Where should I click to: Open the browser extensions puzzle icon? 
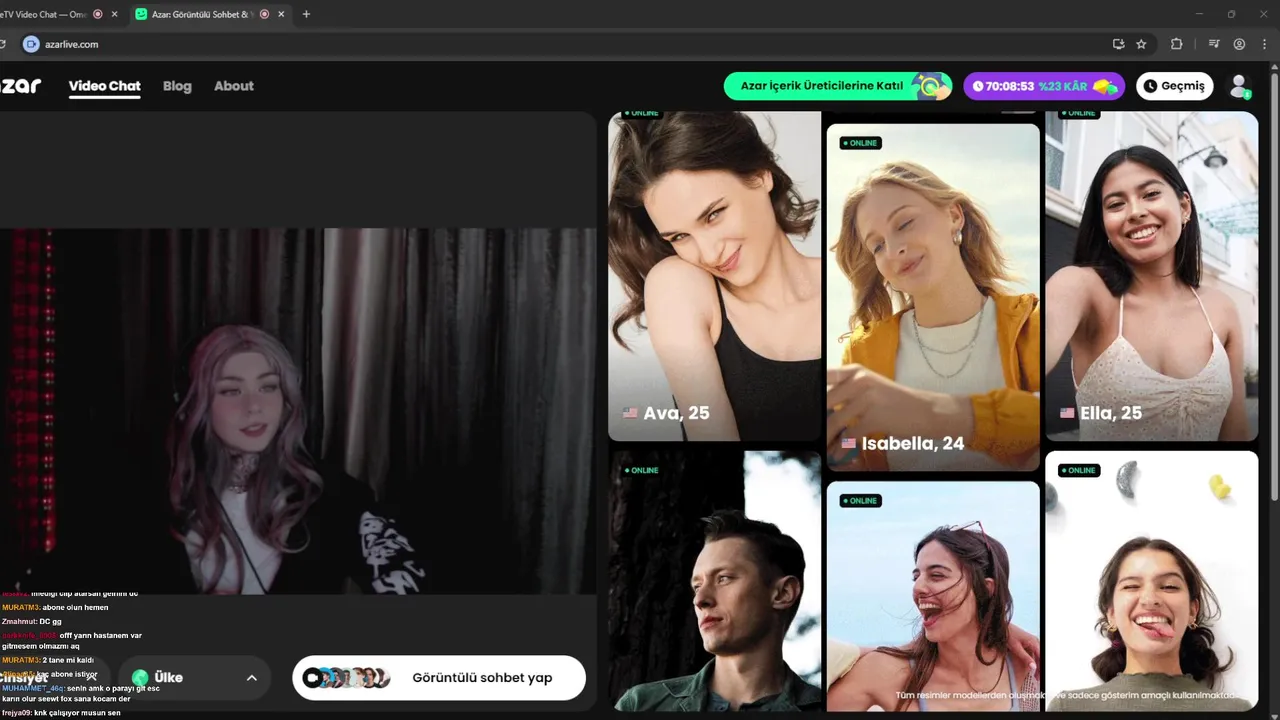click(1176, 44)
